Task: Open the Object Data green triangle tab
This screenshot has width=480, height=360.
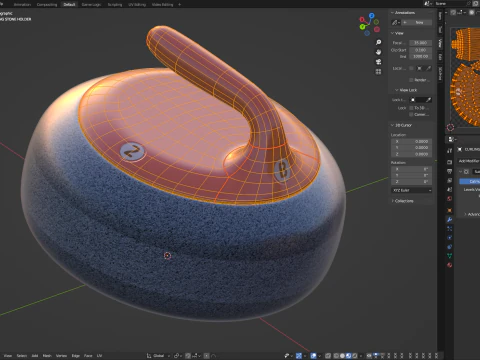Action: click(x=449, y=256)
